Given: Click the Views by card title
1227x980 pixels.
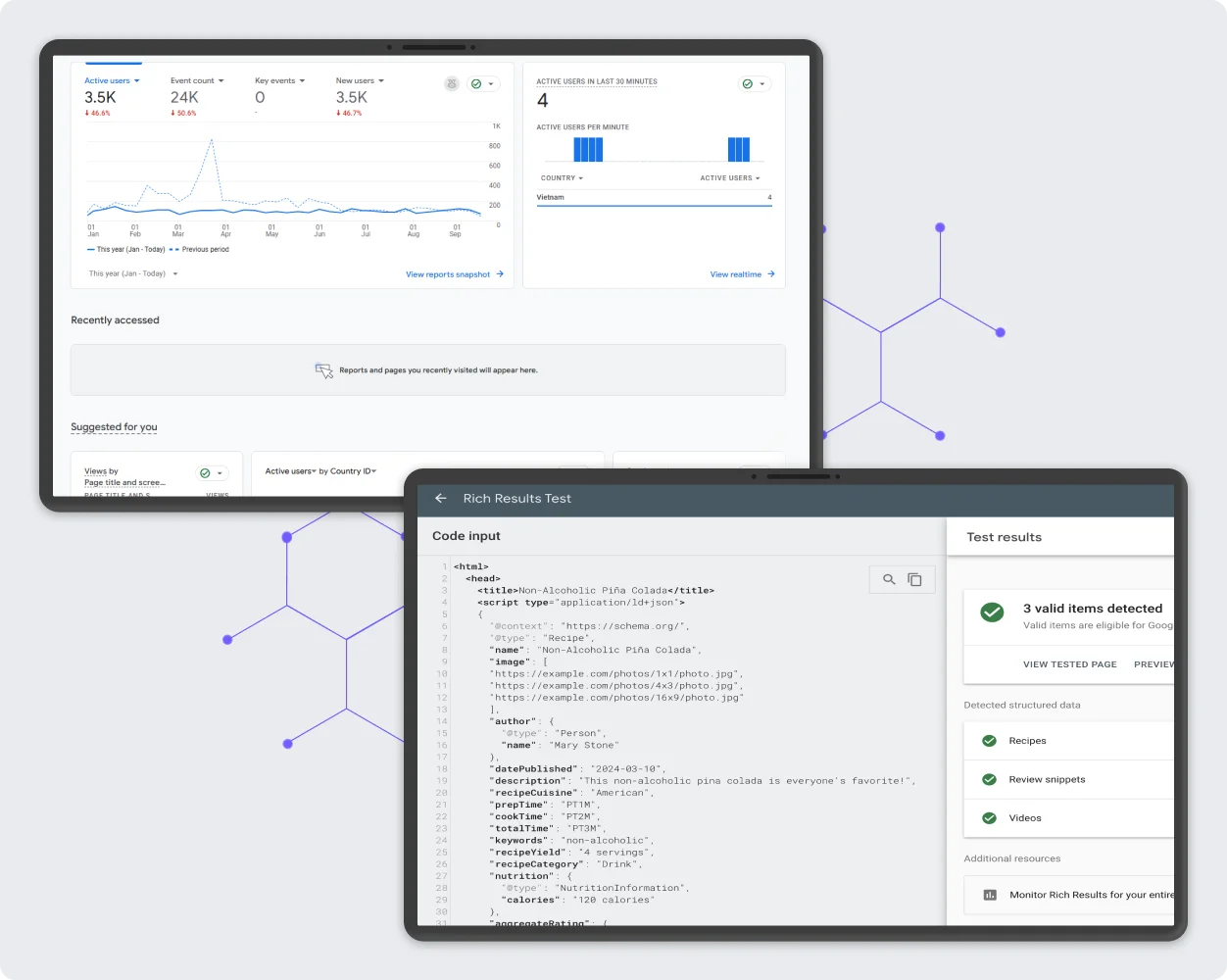Looking at the screenshot, I should tap(124, 477).
